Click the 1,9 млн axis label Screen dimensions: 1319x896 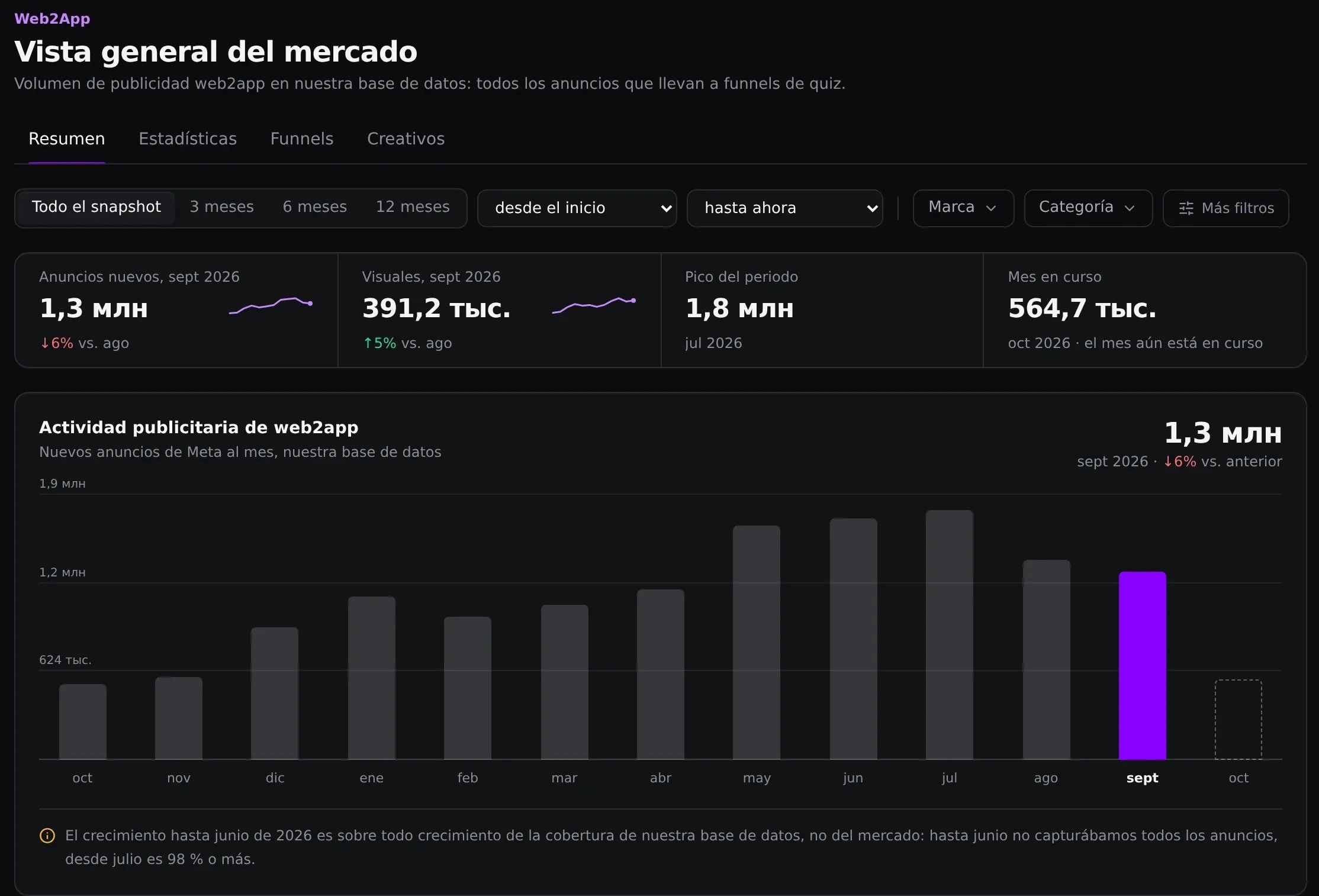tap(62, 484)
